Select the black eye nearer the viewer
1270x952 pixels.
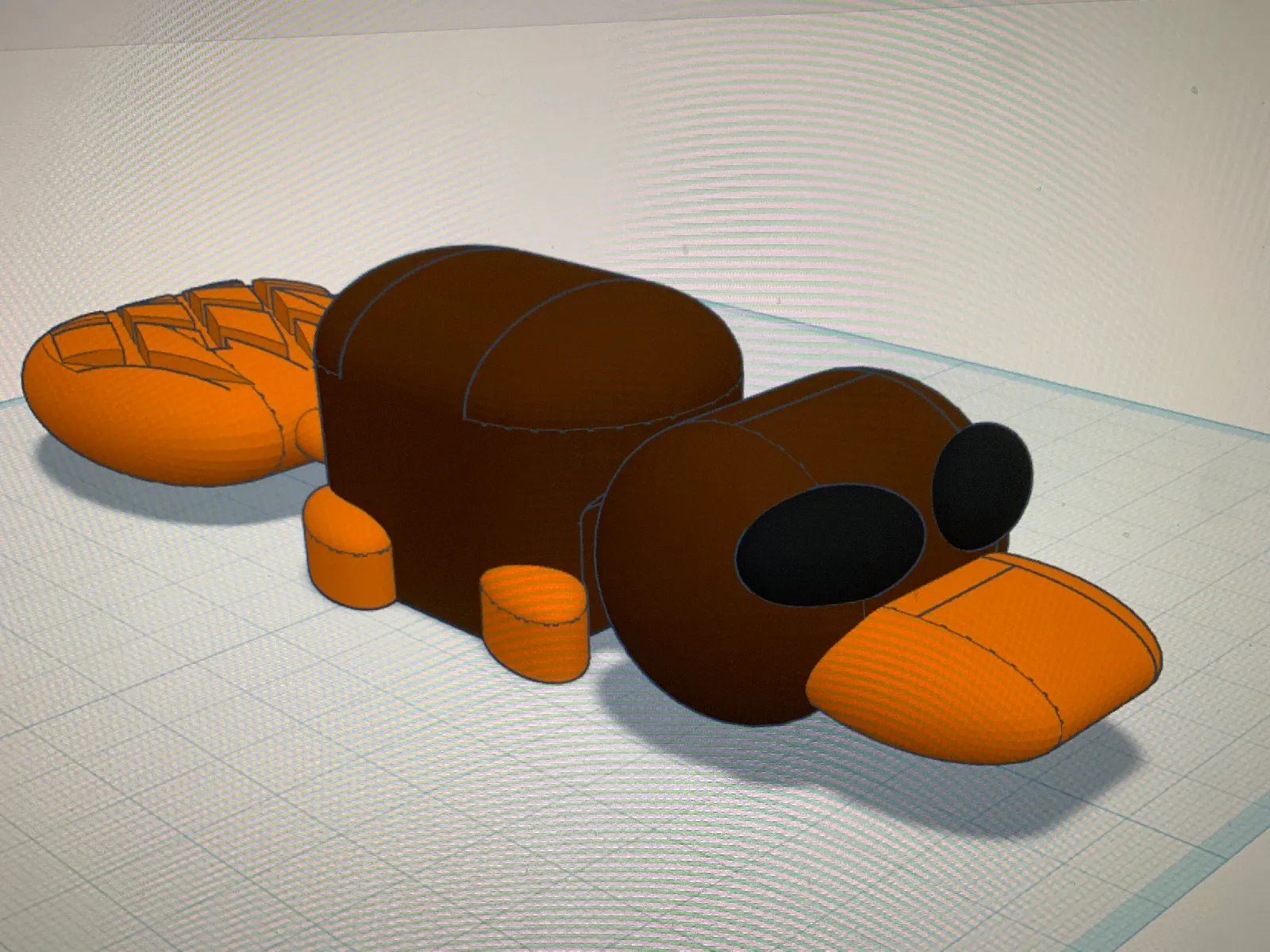(830, 546)
